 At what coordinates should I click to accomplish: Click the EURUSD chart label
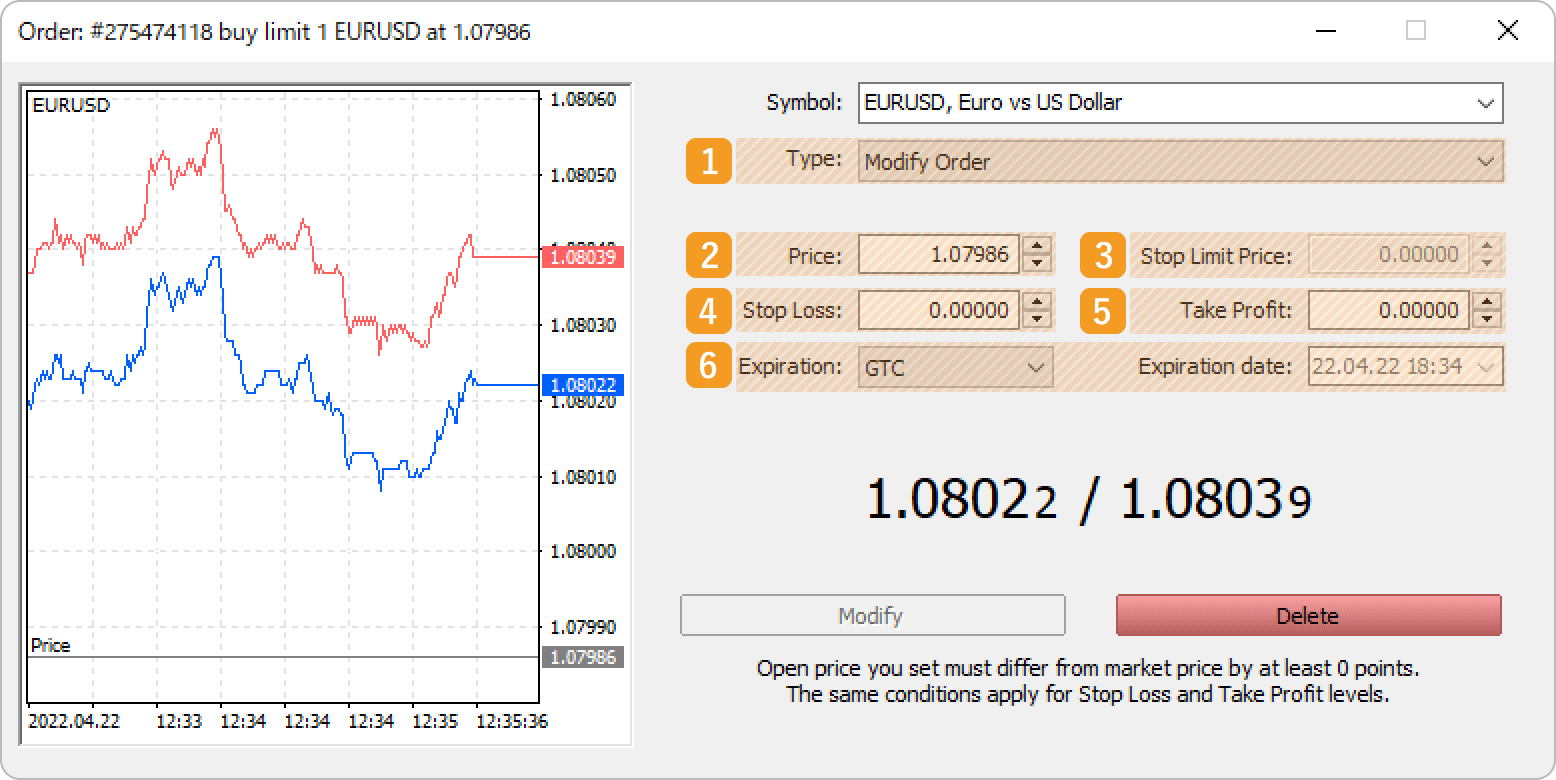[71, 105]
